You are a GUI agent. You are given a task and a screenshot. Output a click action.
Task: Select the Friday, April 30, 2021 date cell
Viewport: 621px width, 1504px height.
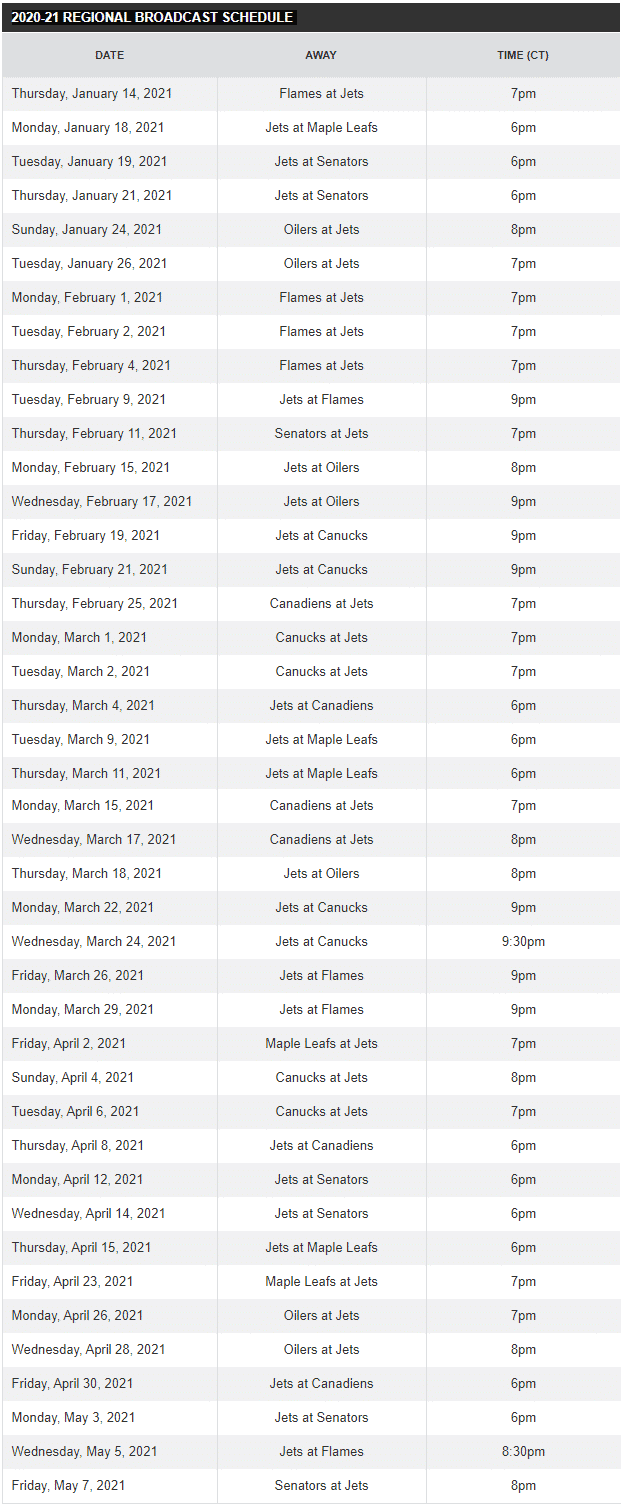73,1383
